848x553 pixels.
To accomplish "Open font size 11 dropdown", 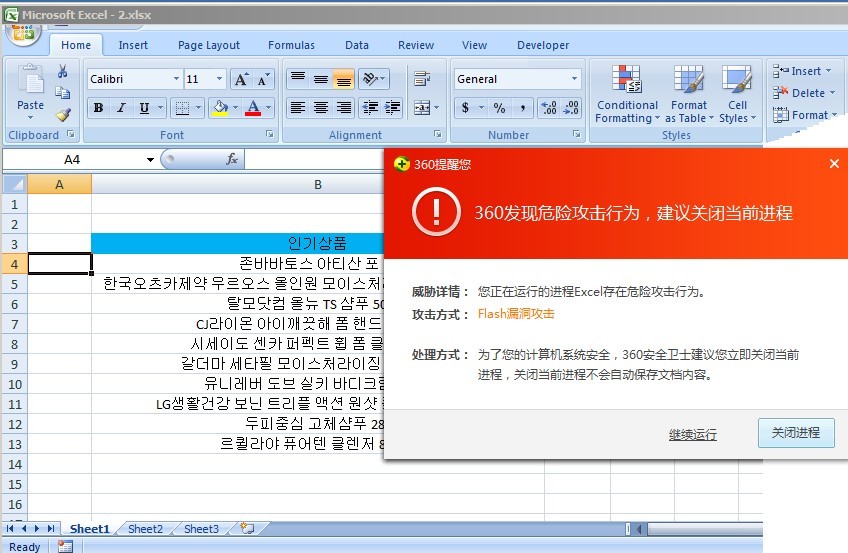I will [x=219, y=79].
